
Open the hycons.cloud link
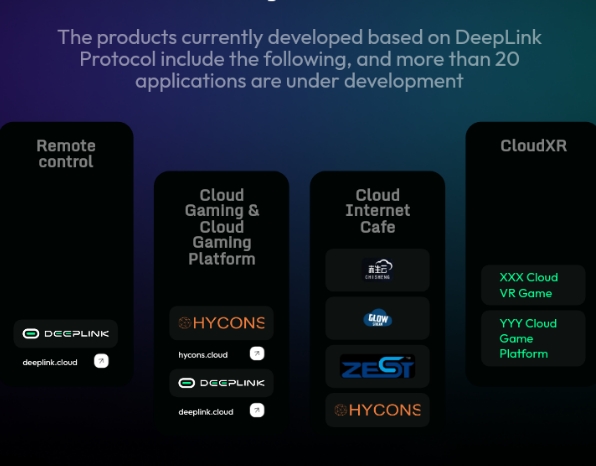[203, 355]
